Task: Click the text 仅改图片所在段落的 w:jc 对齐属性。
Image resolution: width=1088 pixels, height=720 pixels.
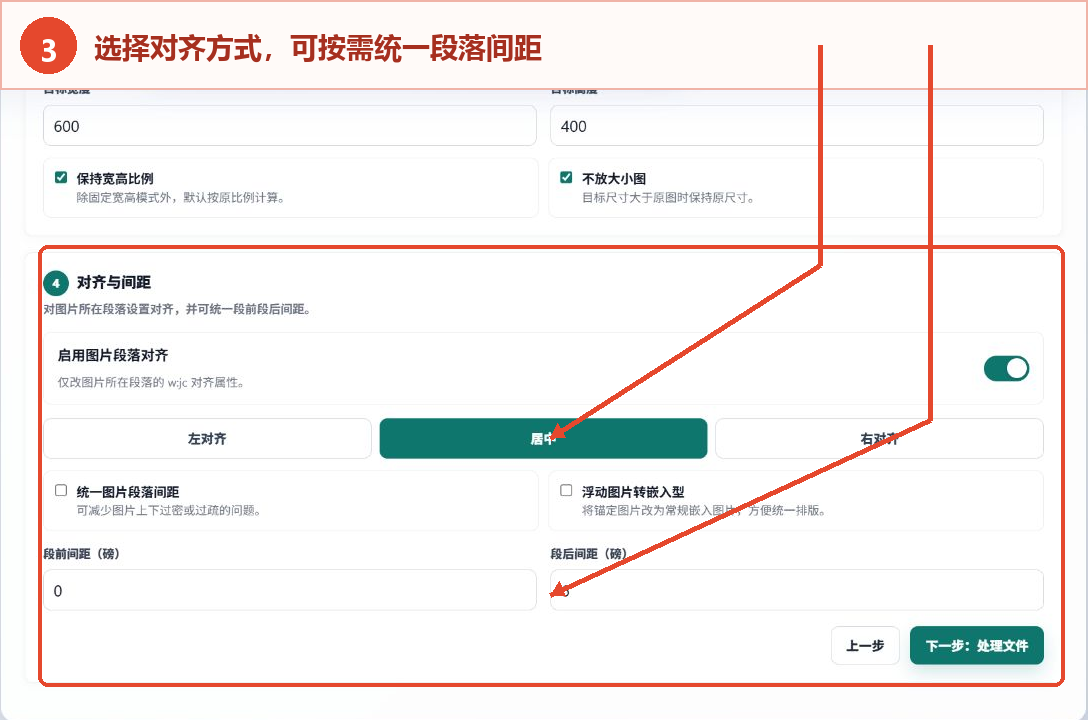Action: (x=151, y=382)
